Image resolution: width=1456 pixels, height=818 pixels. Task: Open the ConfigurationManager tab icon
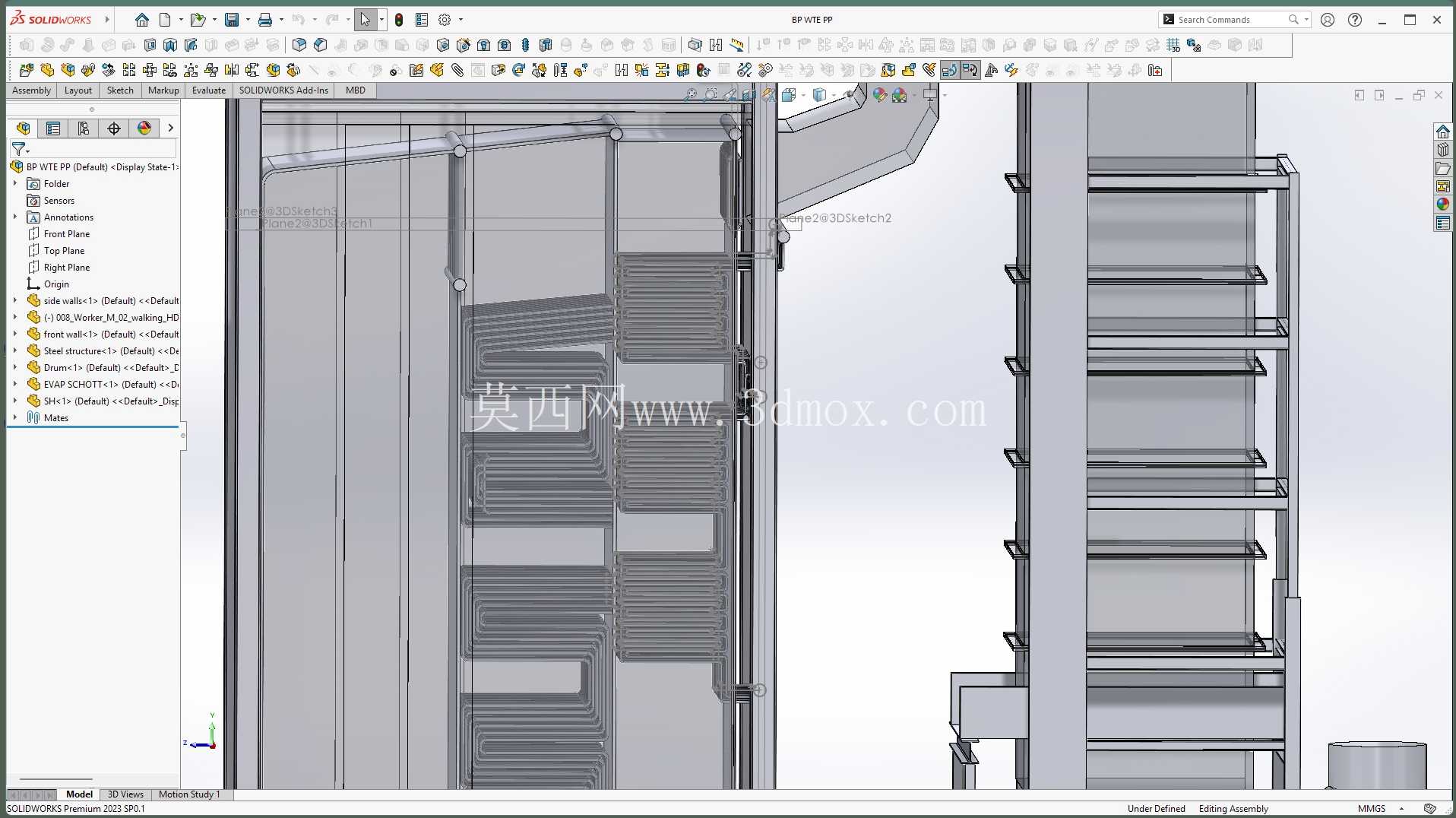click(84, 128)
